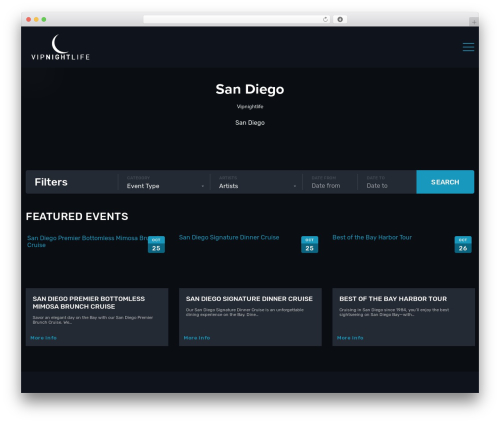
Task: Click More Info on Mimosa Brunch Cruise card
Action: click(43, 338)
